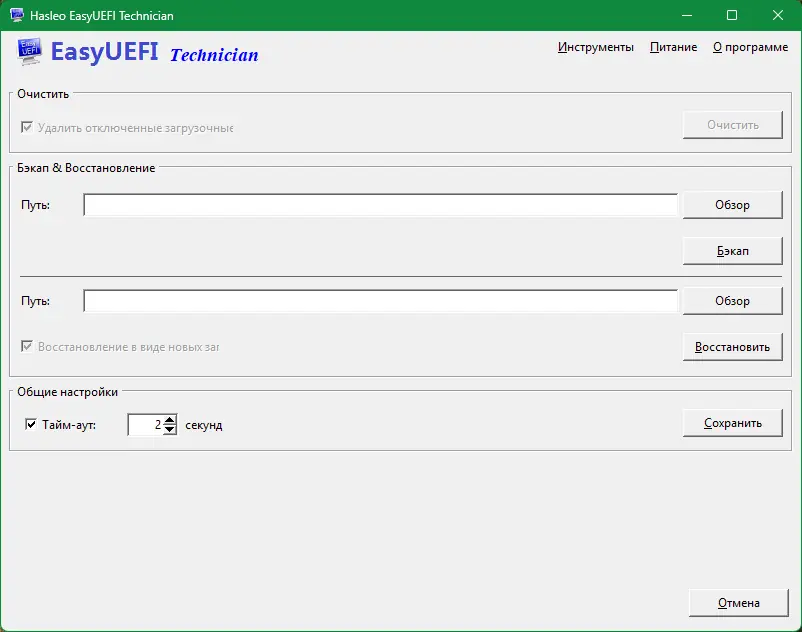Click the Сохранить button
The image size is (802, 632).
(732, 423)
